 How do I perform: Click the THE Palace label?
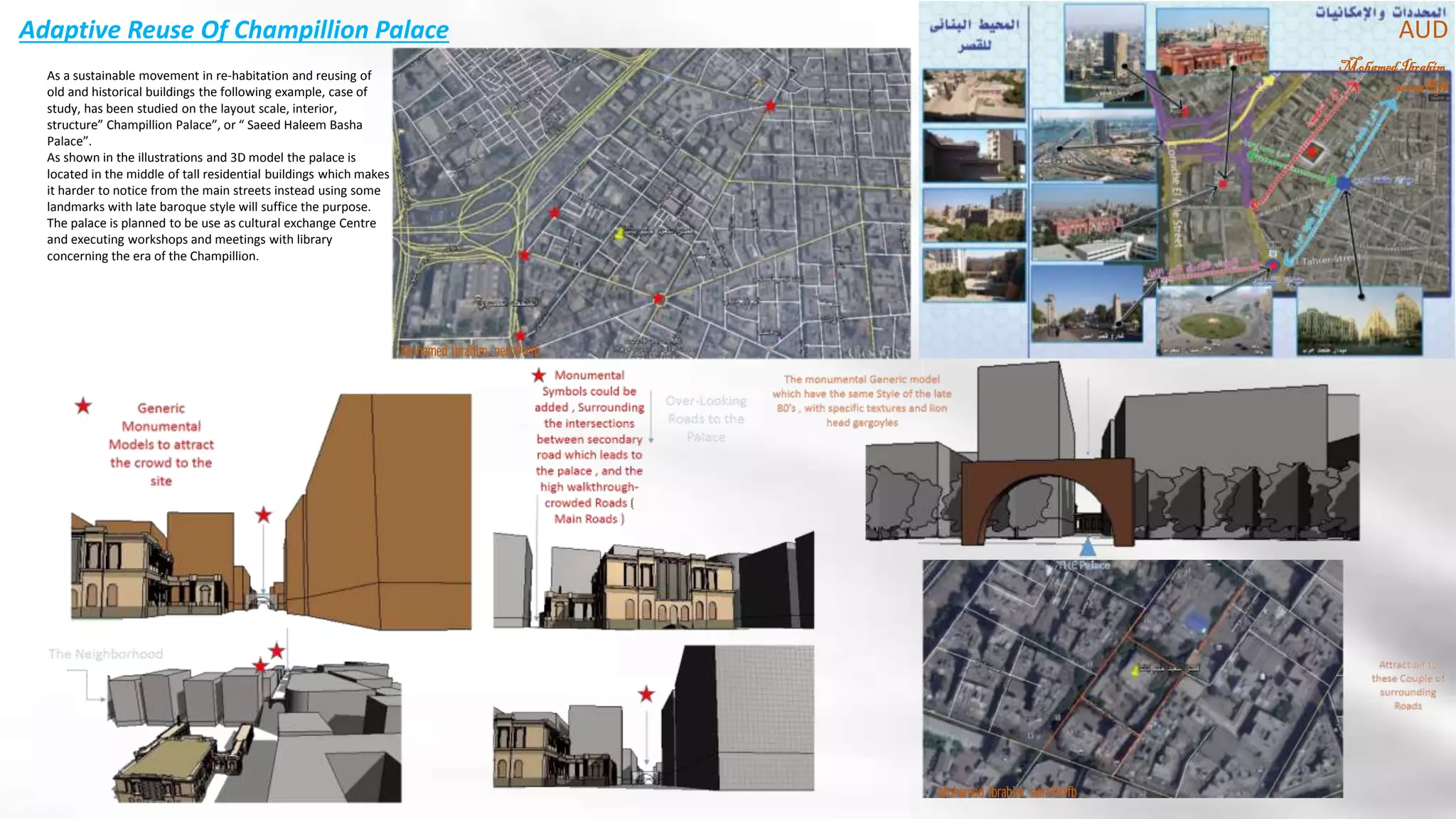point(1083,565)
